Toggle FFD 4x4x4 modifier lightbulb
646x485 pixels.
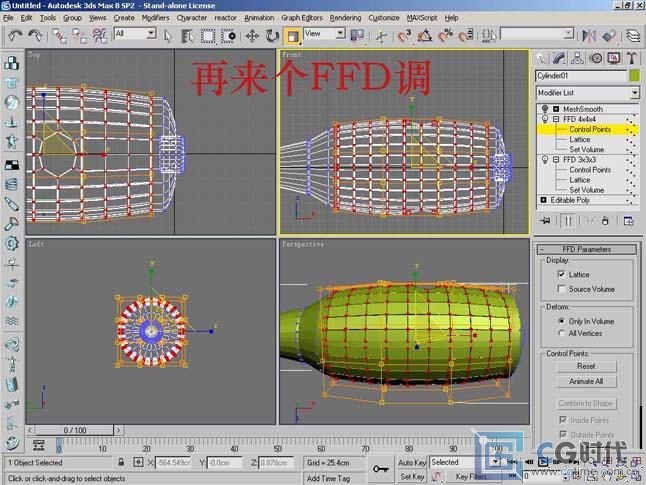[x=545, y=119]
